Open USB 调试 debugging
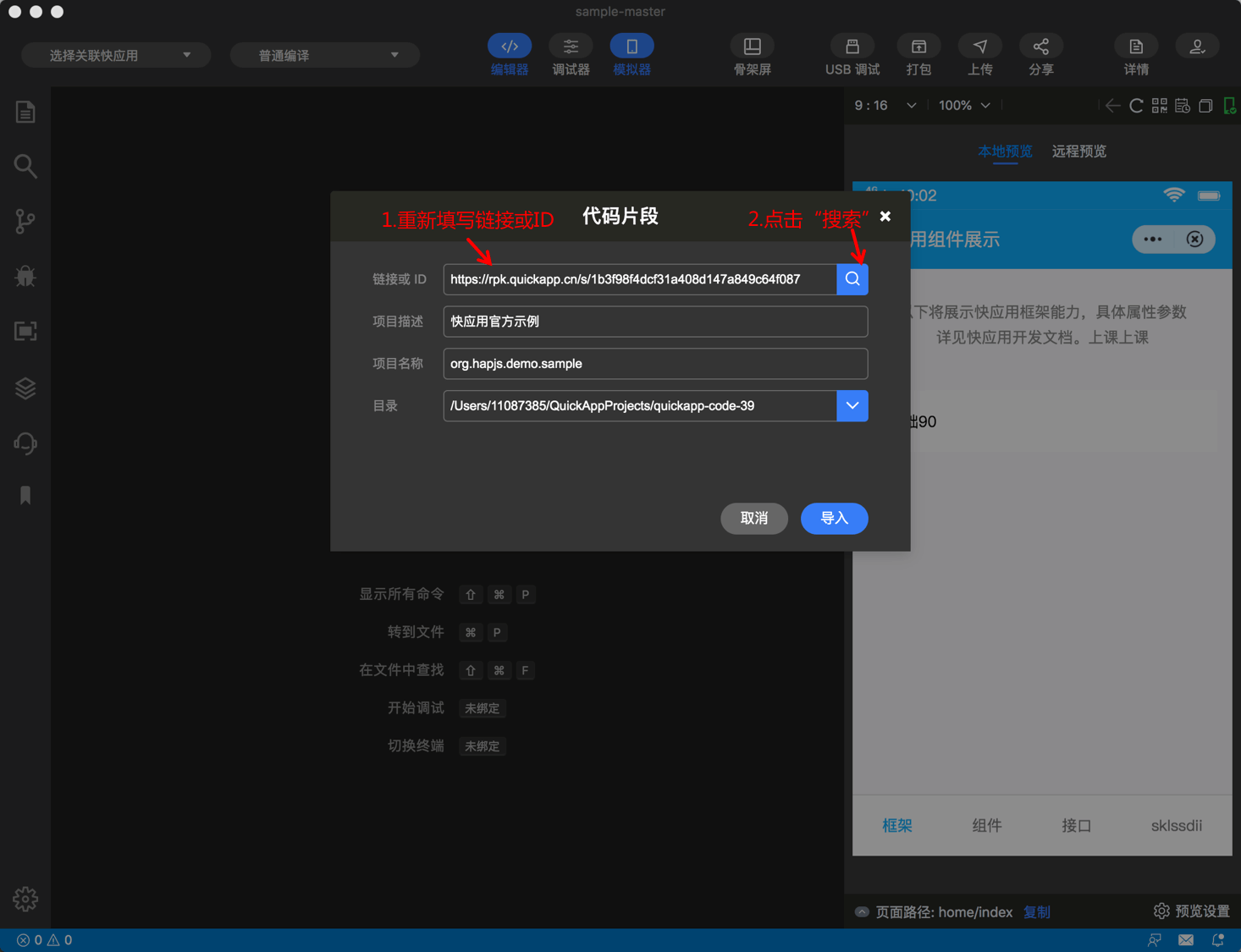 point(852,54)
